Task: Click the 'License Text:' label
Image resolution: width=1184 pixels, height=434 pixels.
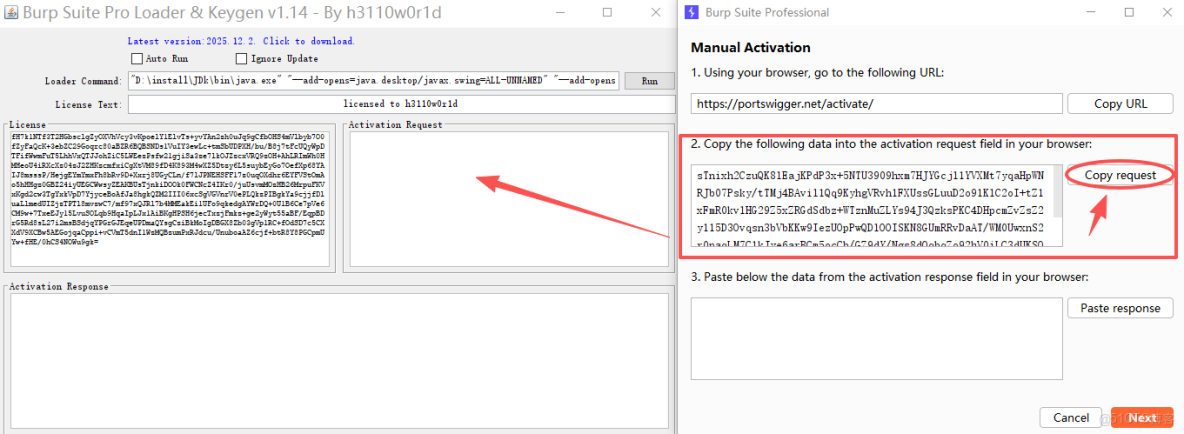Action: [x=88, y=104]
